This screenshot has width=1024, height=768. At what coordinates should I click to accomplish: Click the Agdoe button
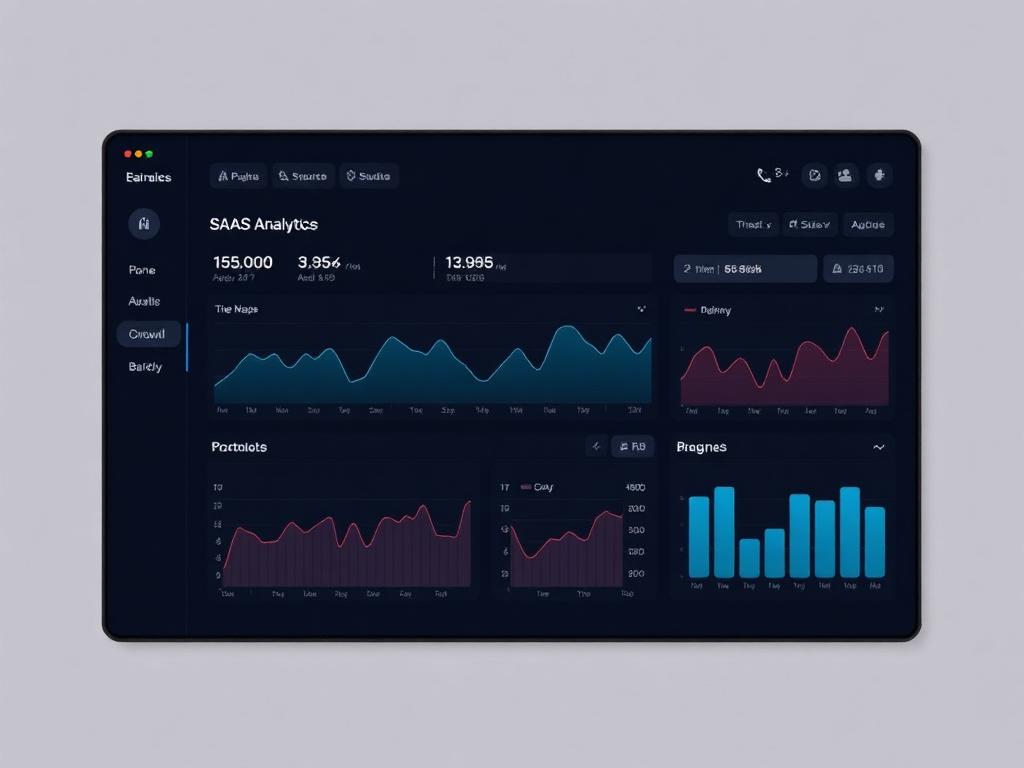click(x=868, y=225)
